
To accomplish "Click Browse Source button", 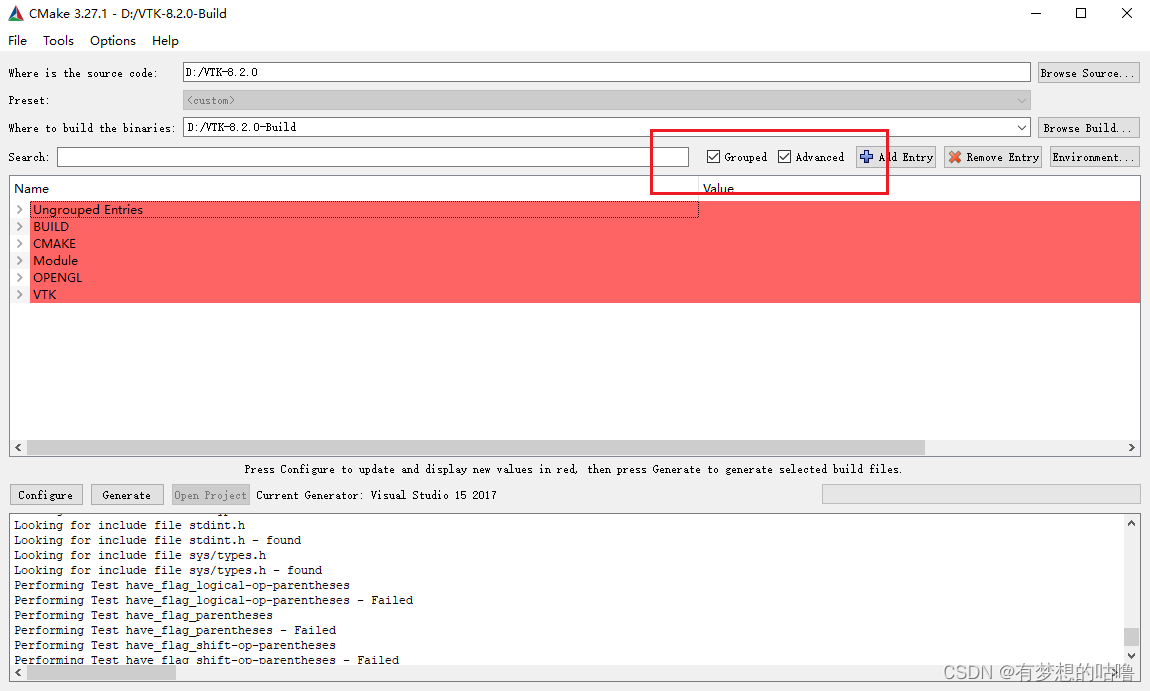I will (x=1088, y=72).
